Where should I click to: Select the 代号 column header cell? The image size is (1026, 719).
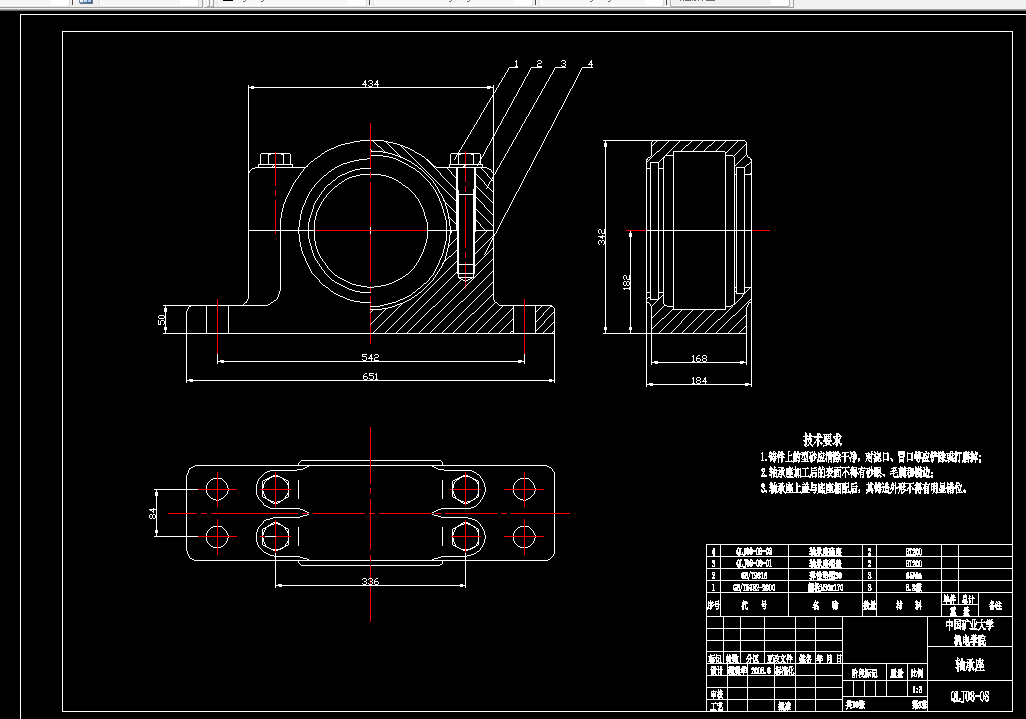(x=754, y=605)
